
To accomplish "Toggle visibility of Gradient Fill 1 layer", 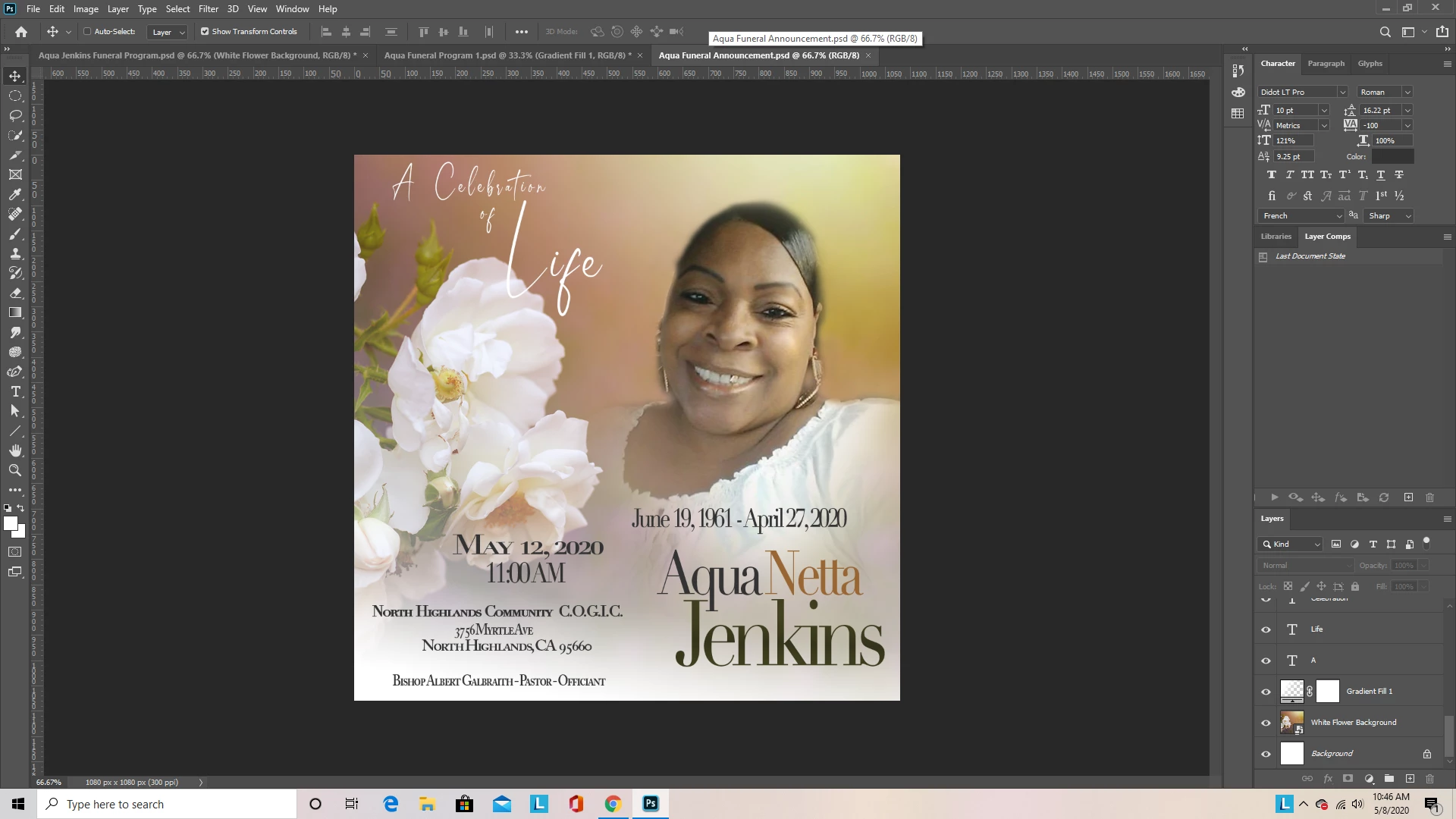I will point(1266,692).
